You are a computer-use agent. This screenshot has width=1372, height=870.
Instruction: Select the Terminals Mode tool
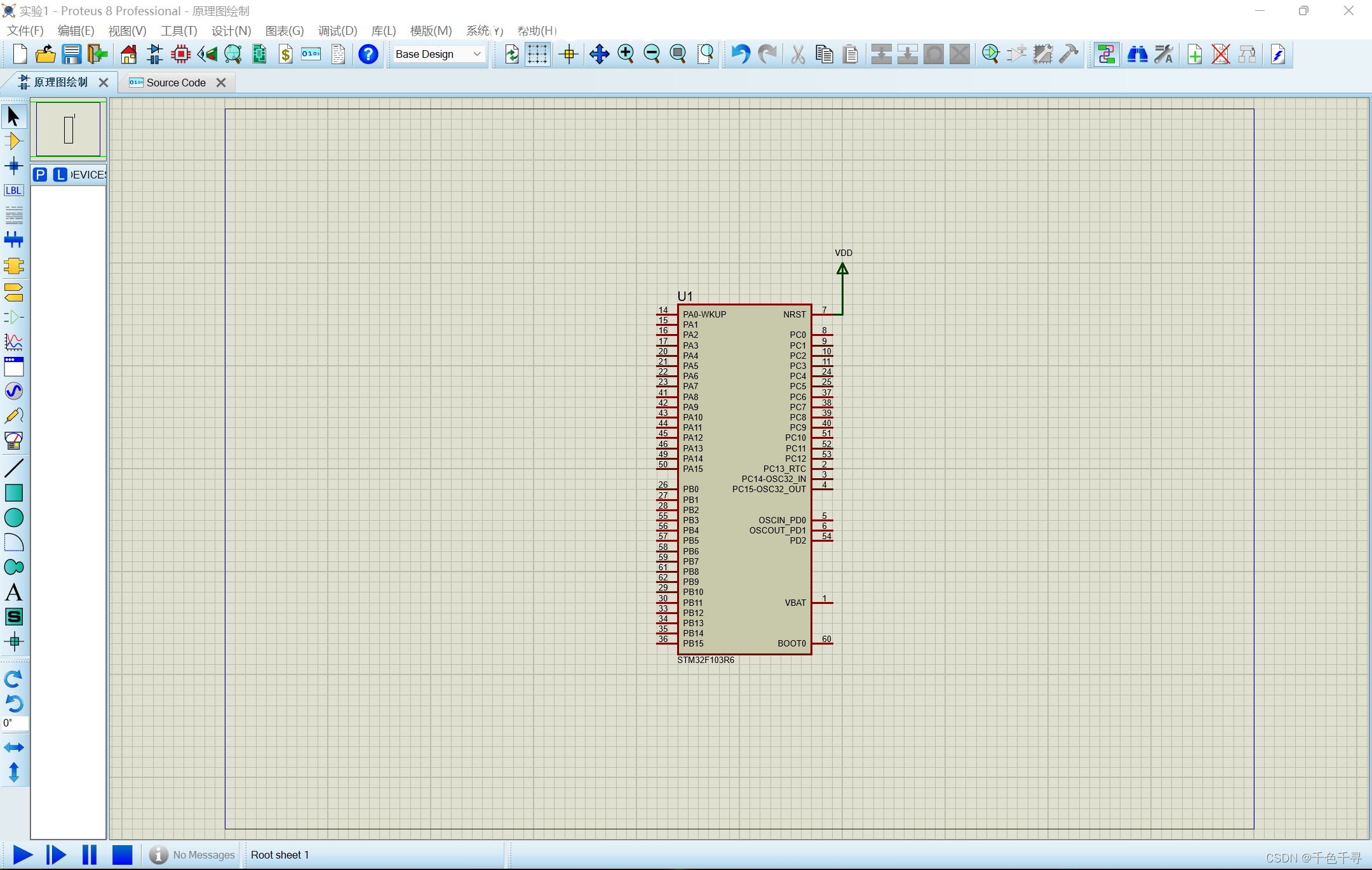(13, 292)
